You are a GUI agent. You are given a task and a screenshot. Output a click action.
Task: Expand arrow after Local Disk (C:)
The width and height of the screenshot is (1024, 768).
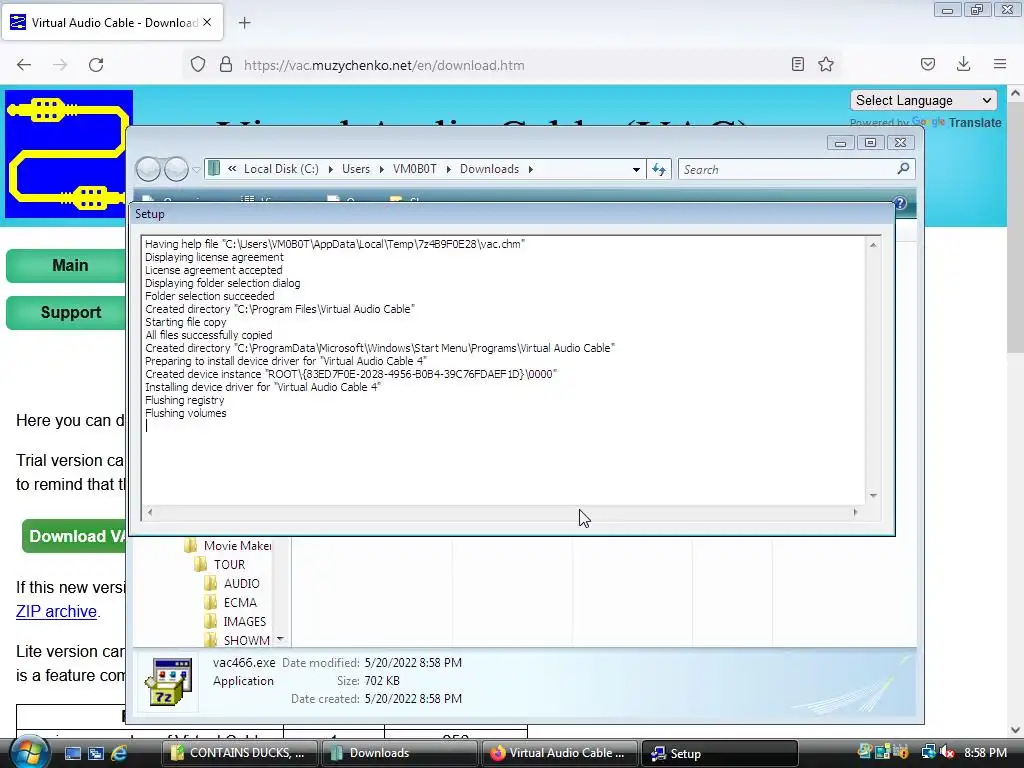(x=330, y=169)
